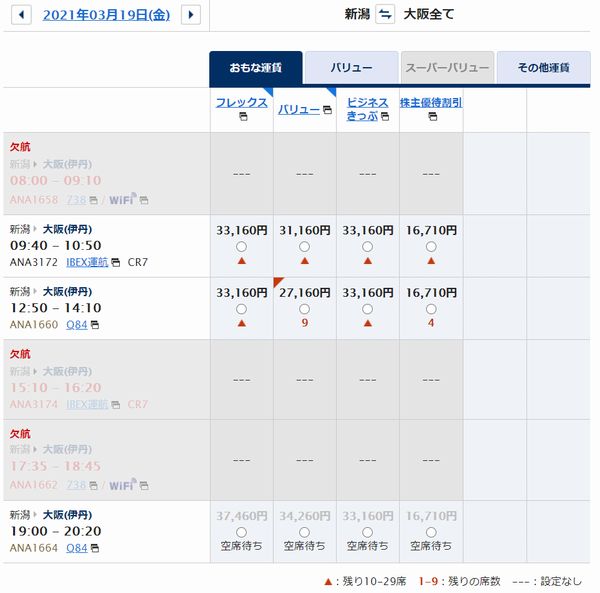Go to next day arrow
Image resolution: width=600 pixels, height=593 pixels.
(191, 15)
